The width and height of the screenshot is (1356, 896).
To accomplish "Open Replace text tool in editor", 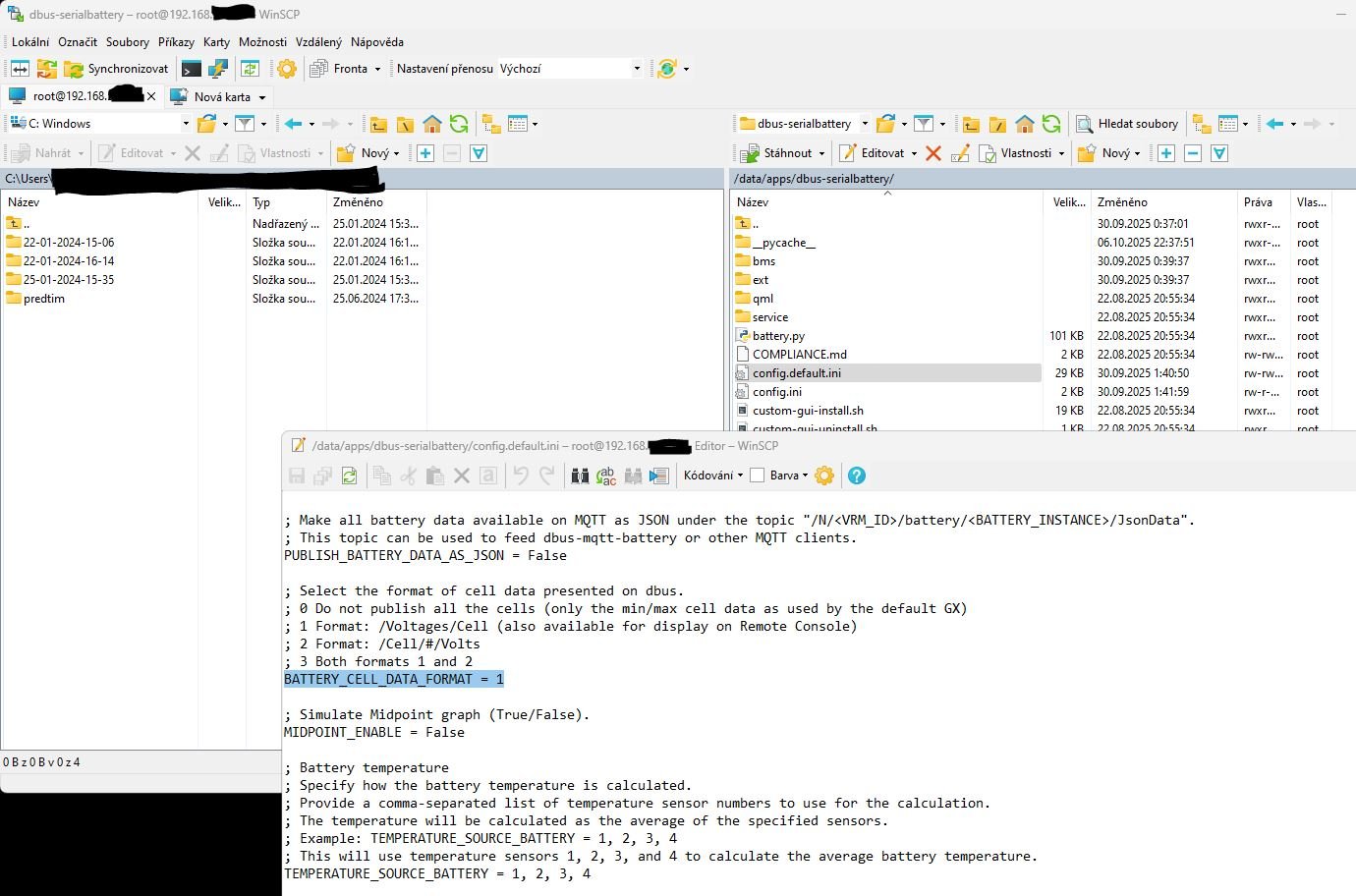I will pos(606,476).
